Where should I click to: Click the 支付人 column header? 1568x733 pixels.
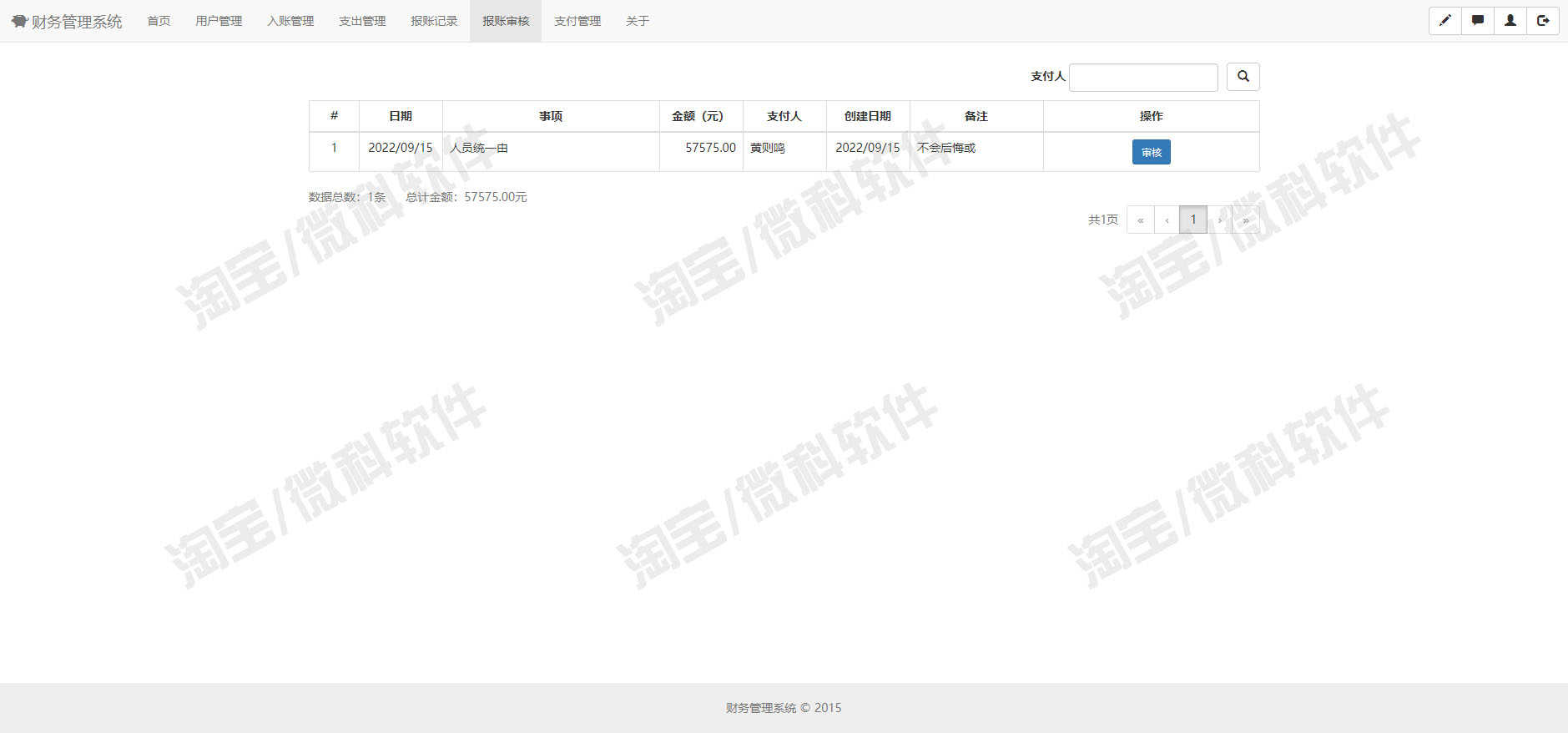(784, 116)
